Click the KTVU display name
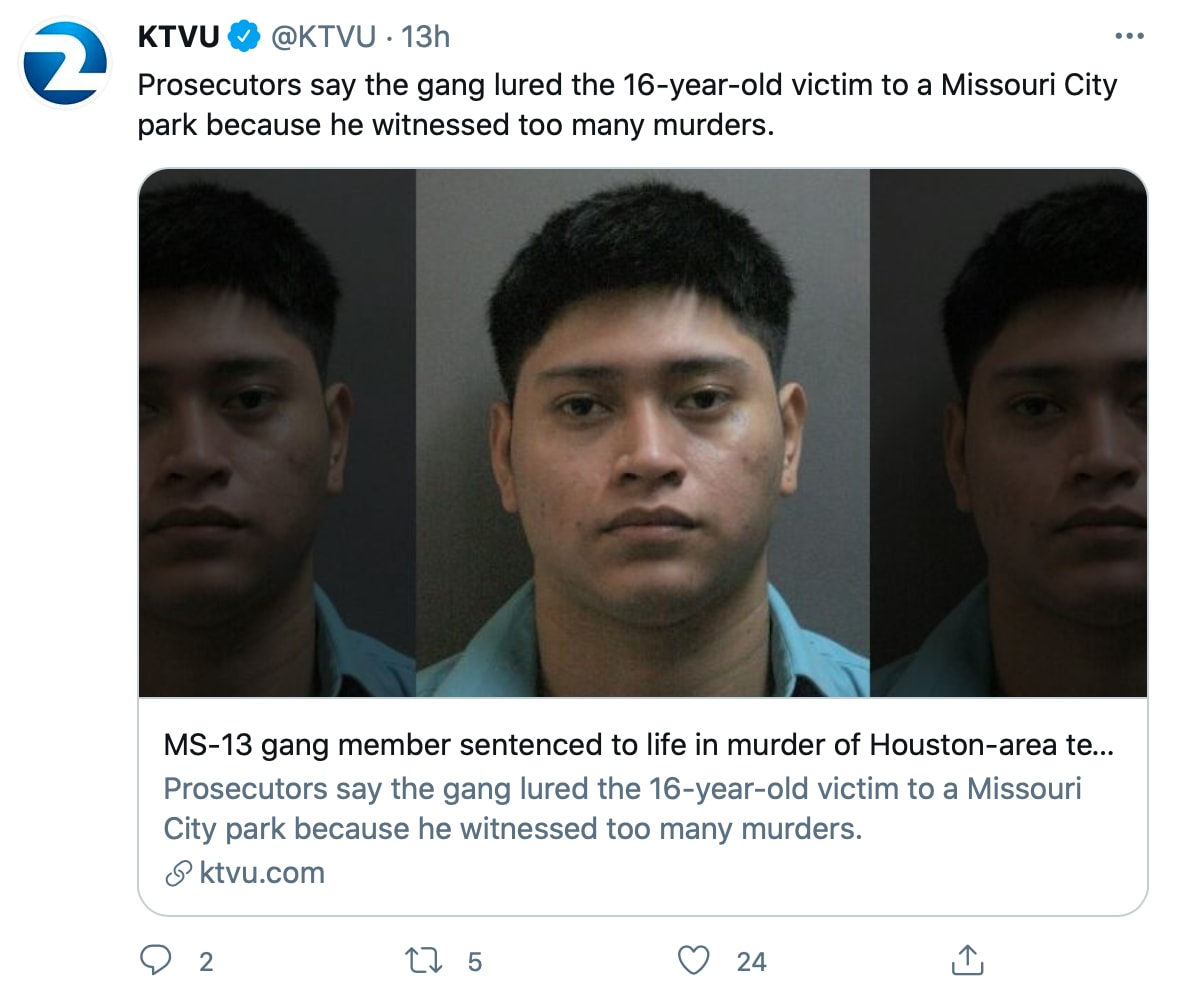 coord(178,37)
